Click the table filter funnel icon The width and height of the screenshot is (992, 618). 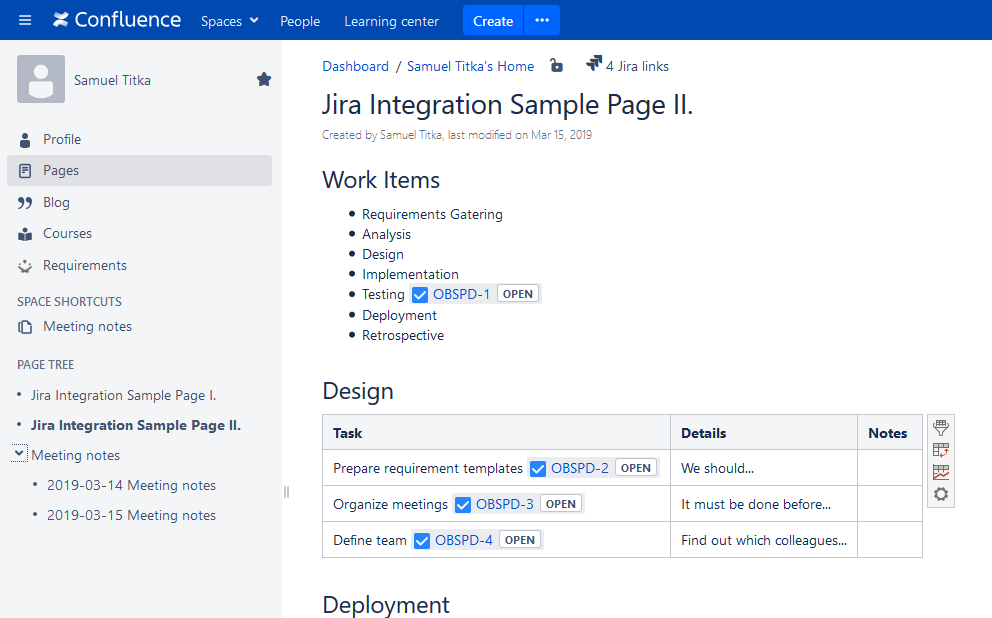point(940,427)
